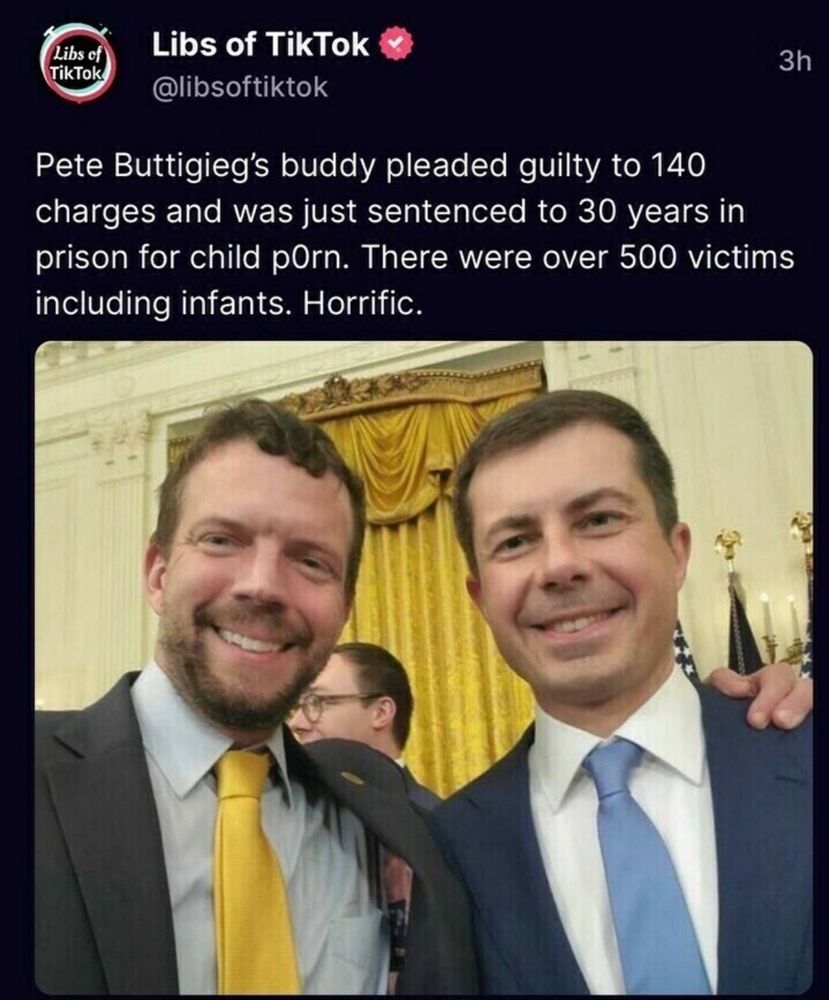829x1000 pixels.
Task: Click the "500 victims" text in post
Action: tap(707, 258)
